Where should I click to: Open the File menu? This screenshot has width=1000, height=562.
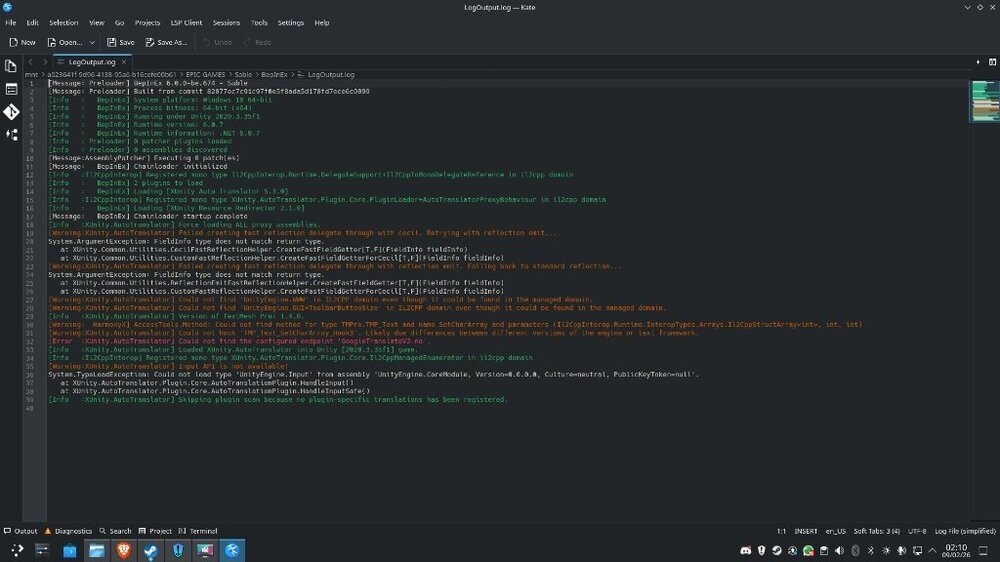click(x=11, y=22)
